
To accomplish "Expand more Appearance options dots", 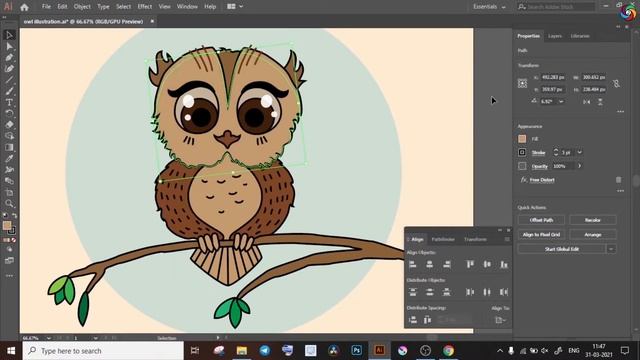I will (x=620, y=191).
